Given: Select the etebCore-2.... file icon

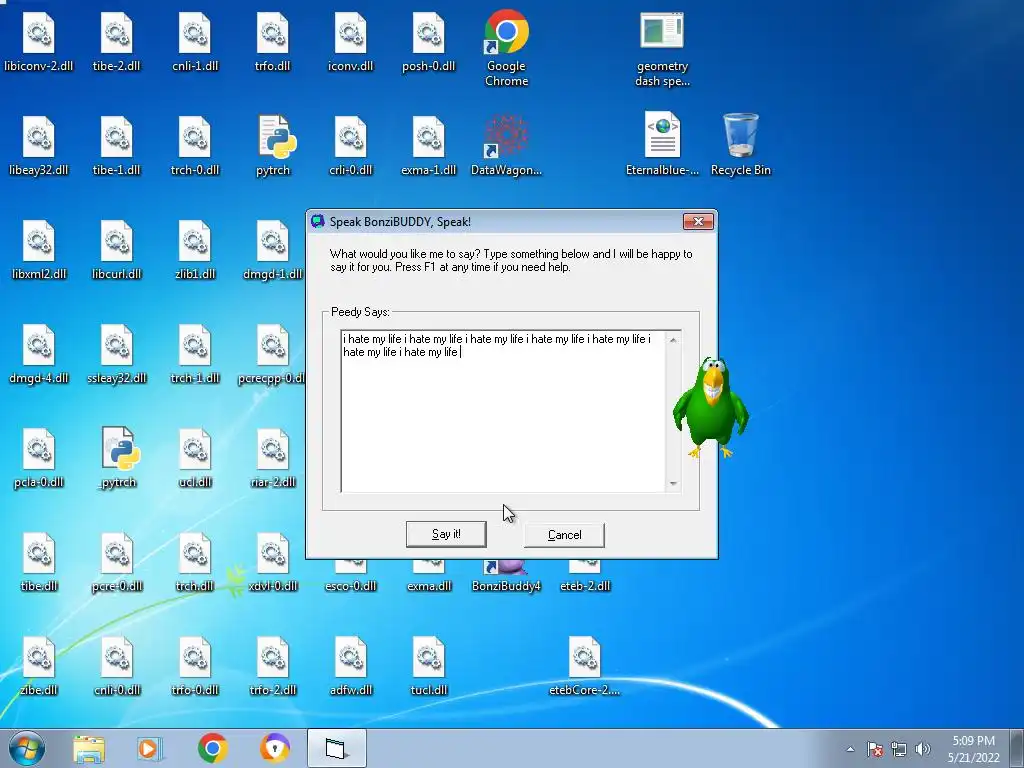Looking at the screenshot, I should click(x=584, y=665).
